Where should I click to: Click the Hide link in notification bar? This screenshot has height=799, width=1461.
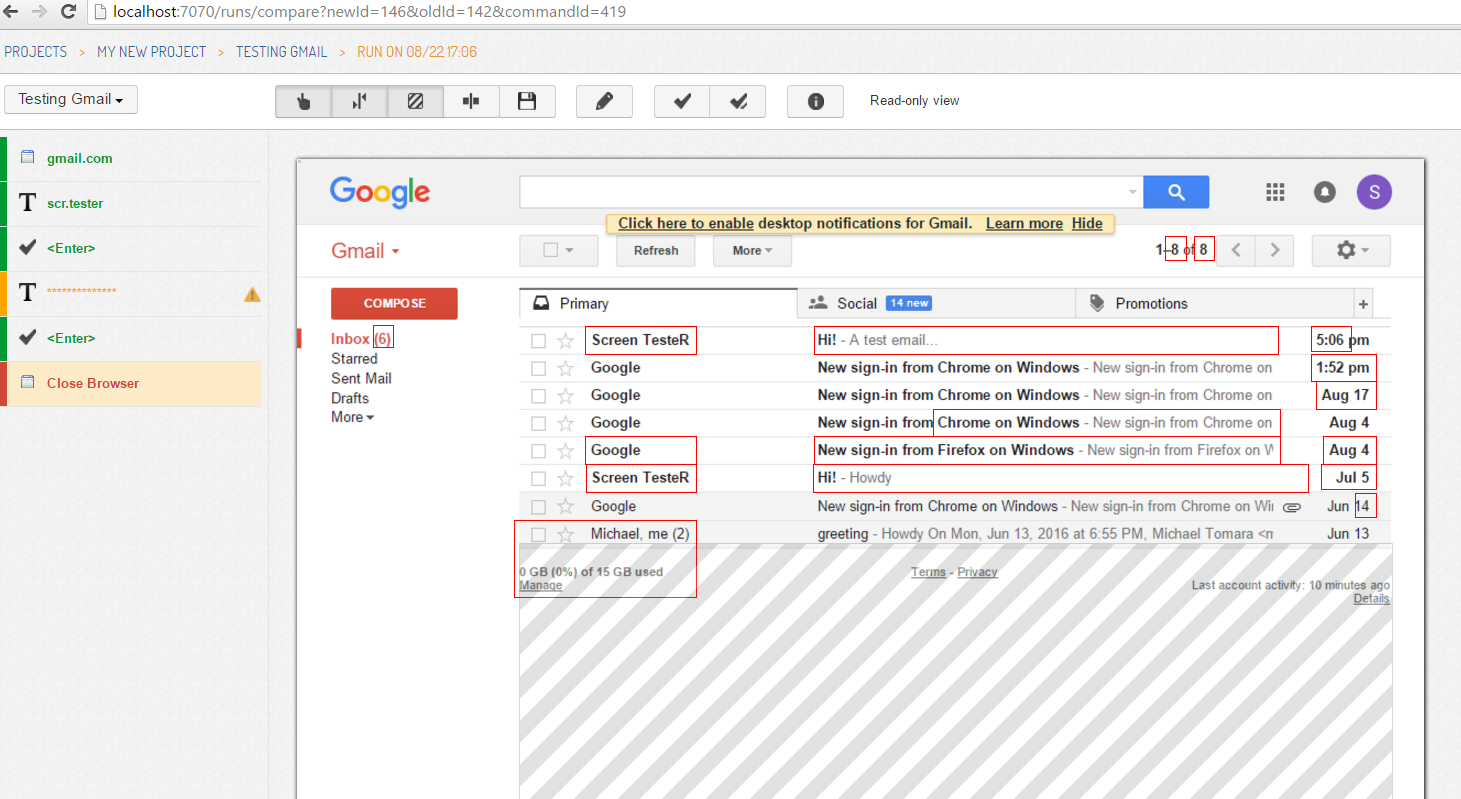(x=1087, y=223)
